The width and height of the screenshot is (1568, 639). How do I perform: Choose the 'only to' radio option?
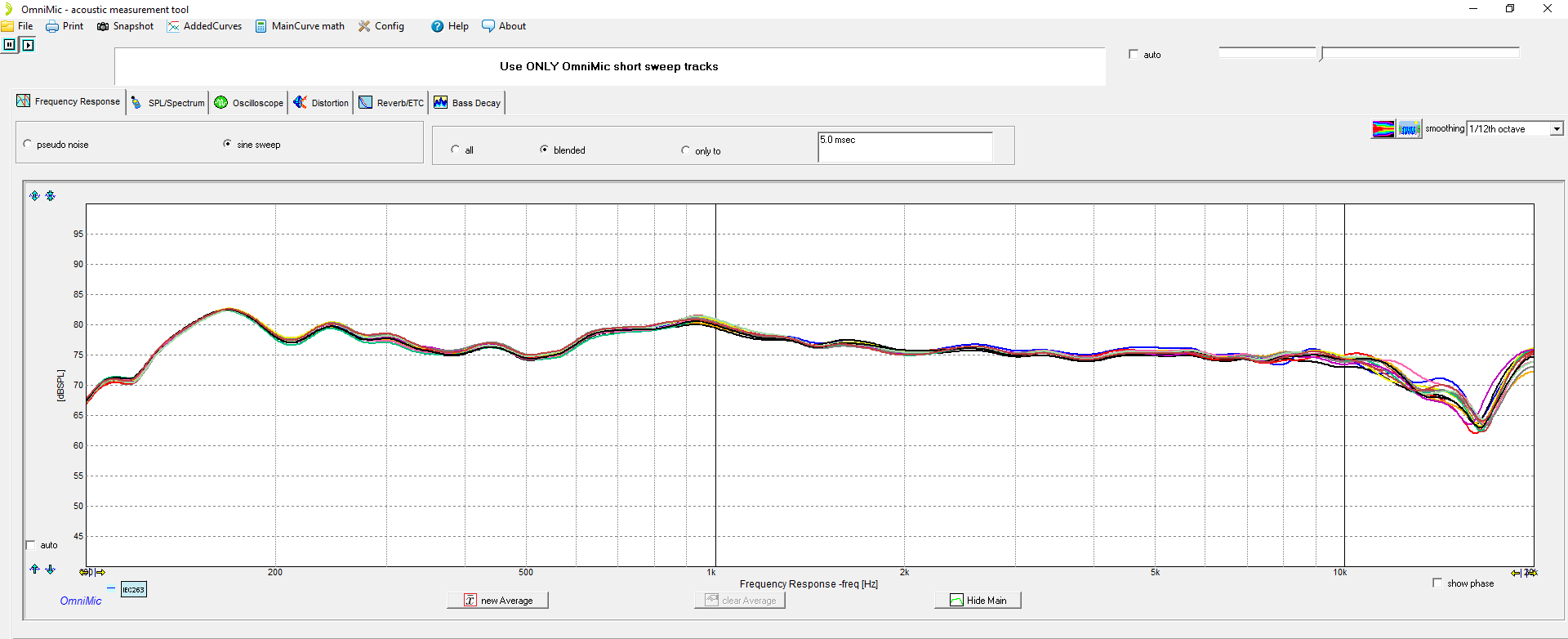click(x=685, y=150)
